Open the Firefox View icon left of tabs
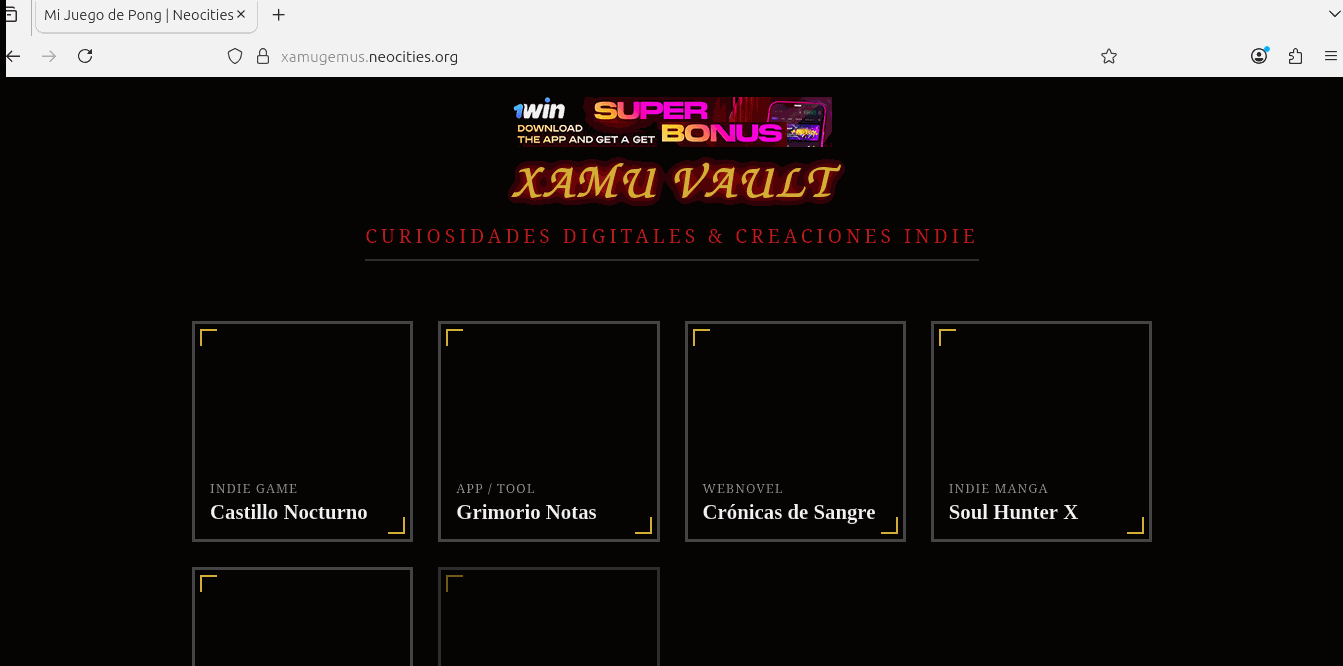1343x666 pixels. (10, 15)
